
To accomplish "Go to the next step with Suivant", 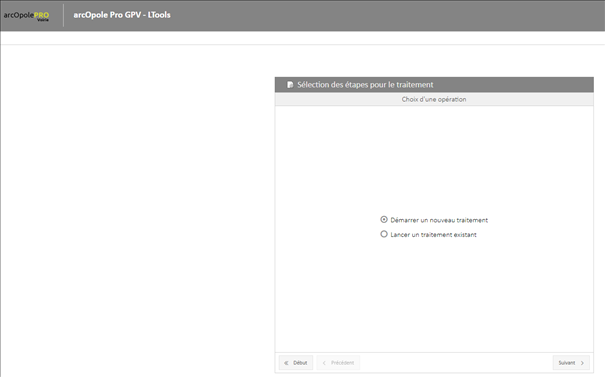I will [x=571, y=363].
